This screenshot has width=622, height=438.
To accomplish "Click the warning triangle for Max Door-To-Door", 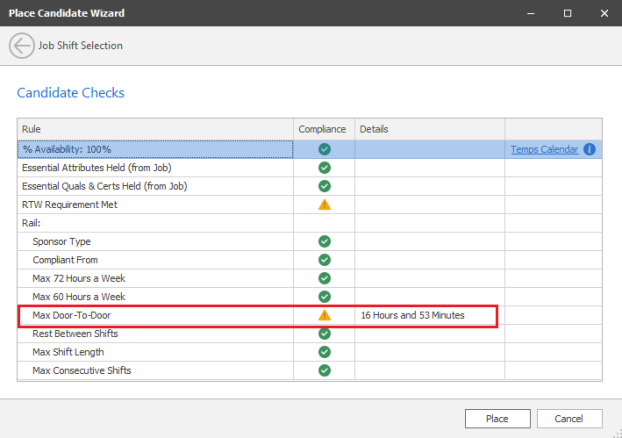I will click(x=324, y=315).
